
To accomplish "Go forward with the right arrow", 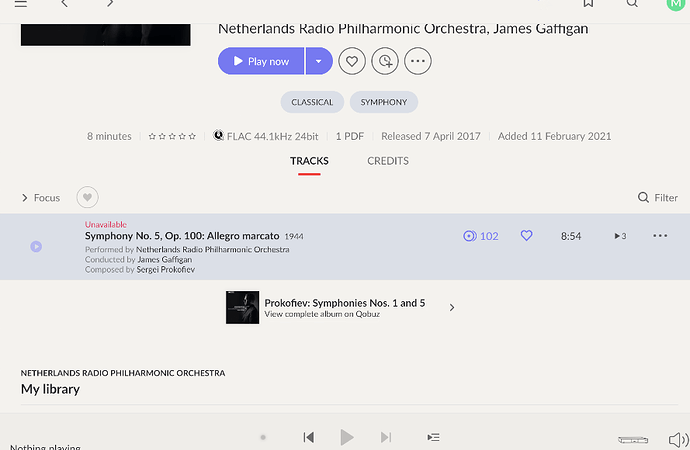I will 110,3.
